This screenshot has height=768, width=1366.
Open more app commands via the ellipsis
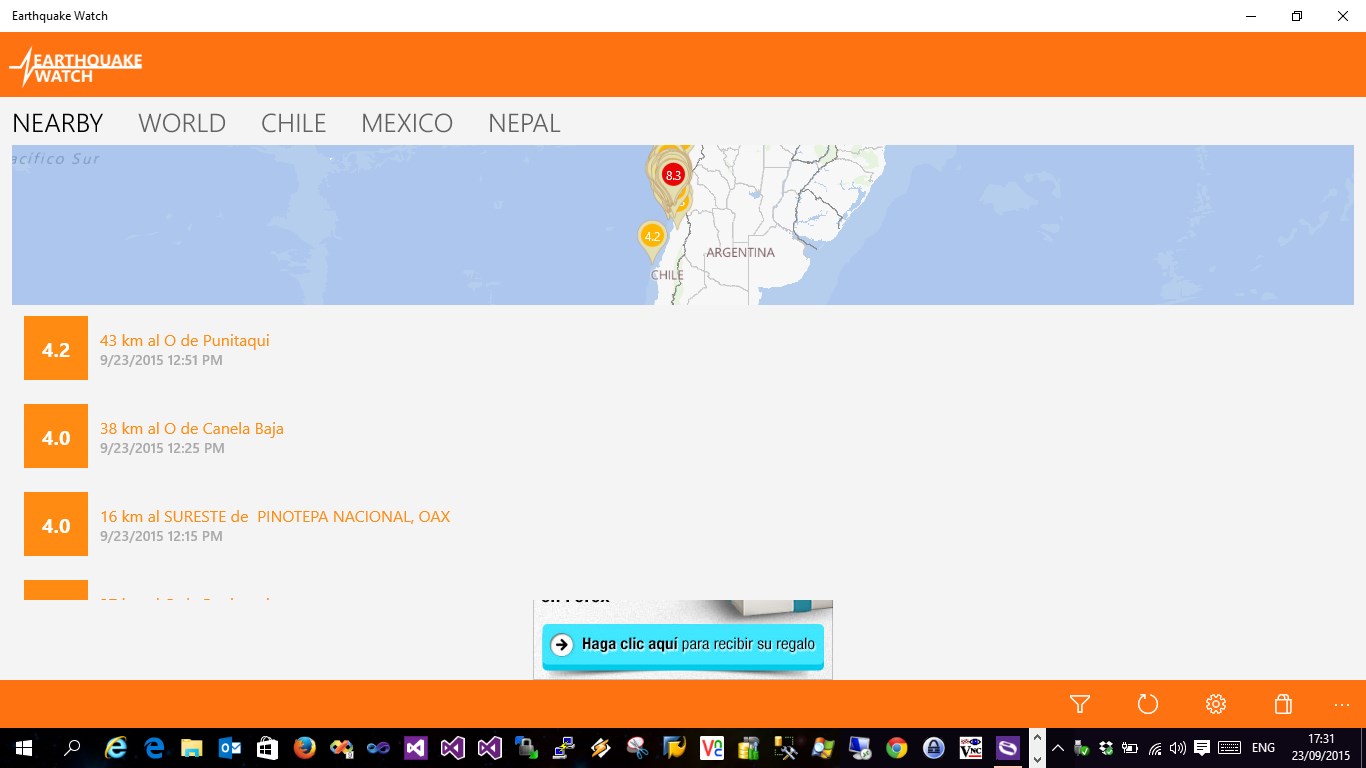pyautogui.click(x=1341, y=704)
